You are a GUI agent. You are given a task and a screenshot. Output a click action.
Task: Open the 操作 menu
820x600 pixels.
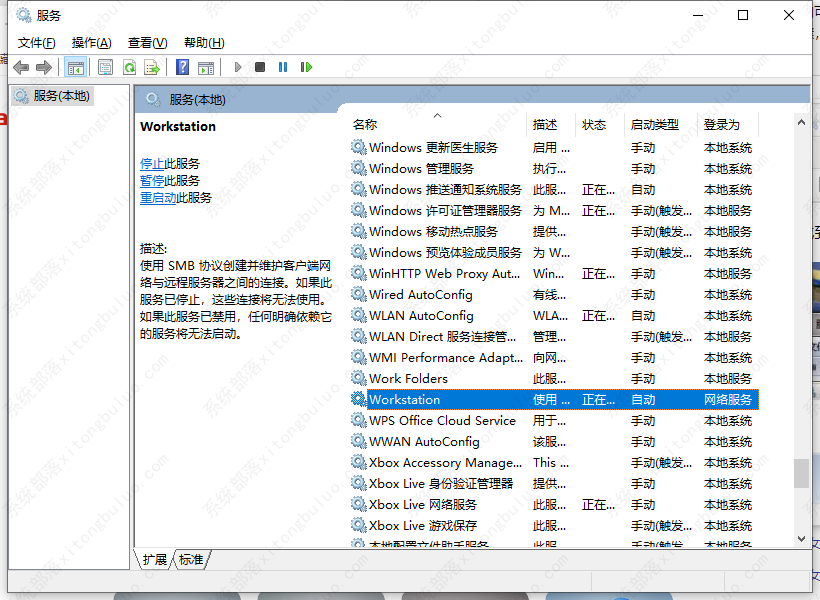coord(91,42)
